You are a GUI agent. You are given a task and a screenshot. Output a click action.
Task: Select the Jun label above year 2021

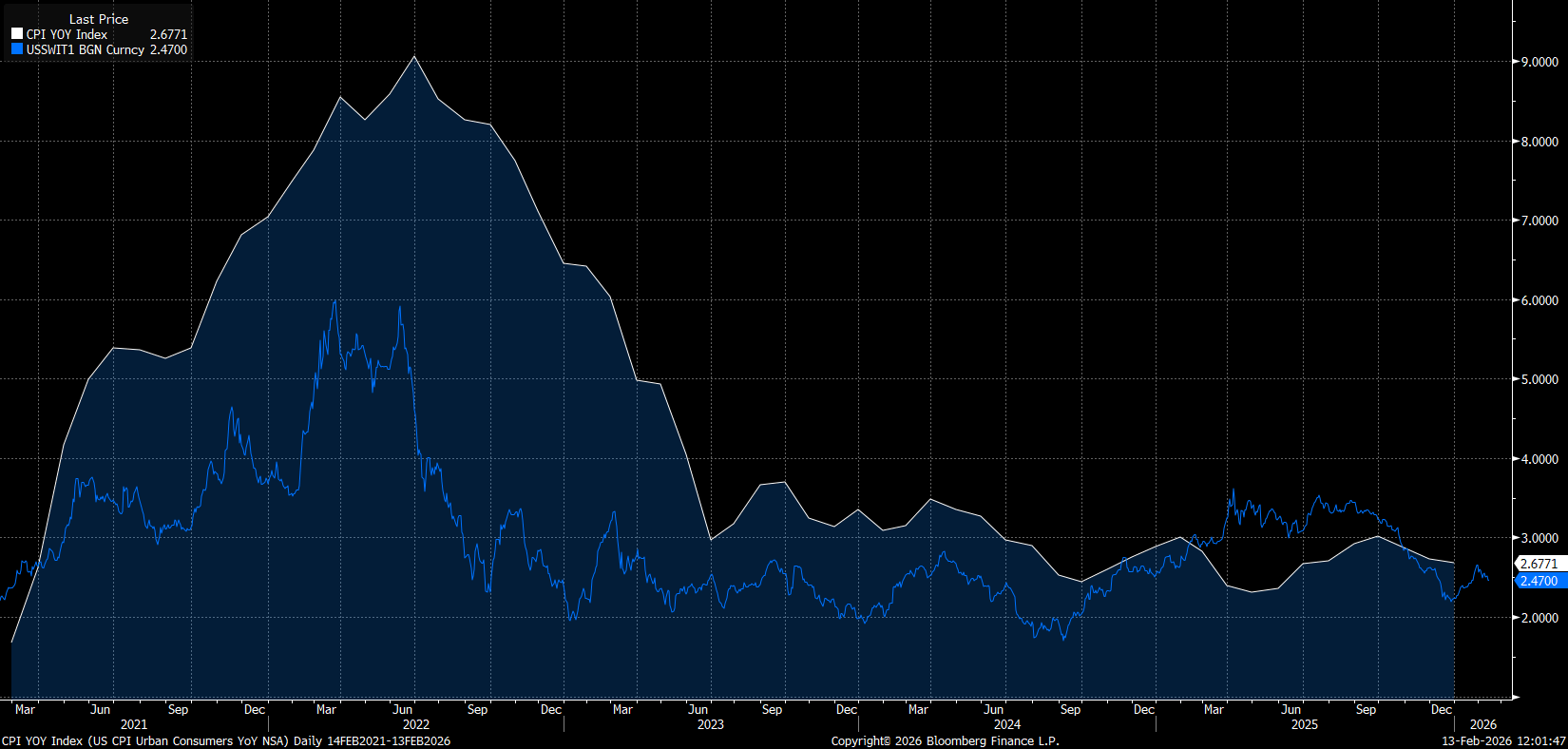coord(100,709)
